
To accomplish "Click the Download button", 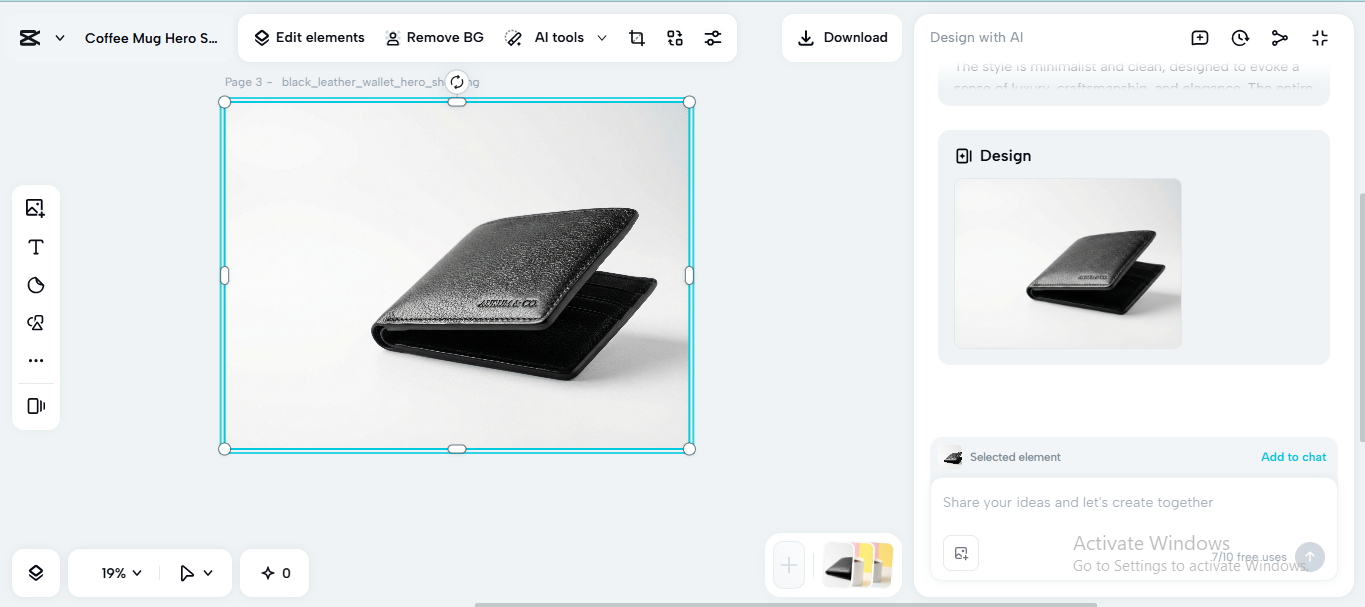I will (842, 38).
